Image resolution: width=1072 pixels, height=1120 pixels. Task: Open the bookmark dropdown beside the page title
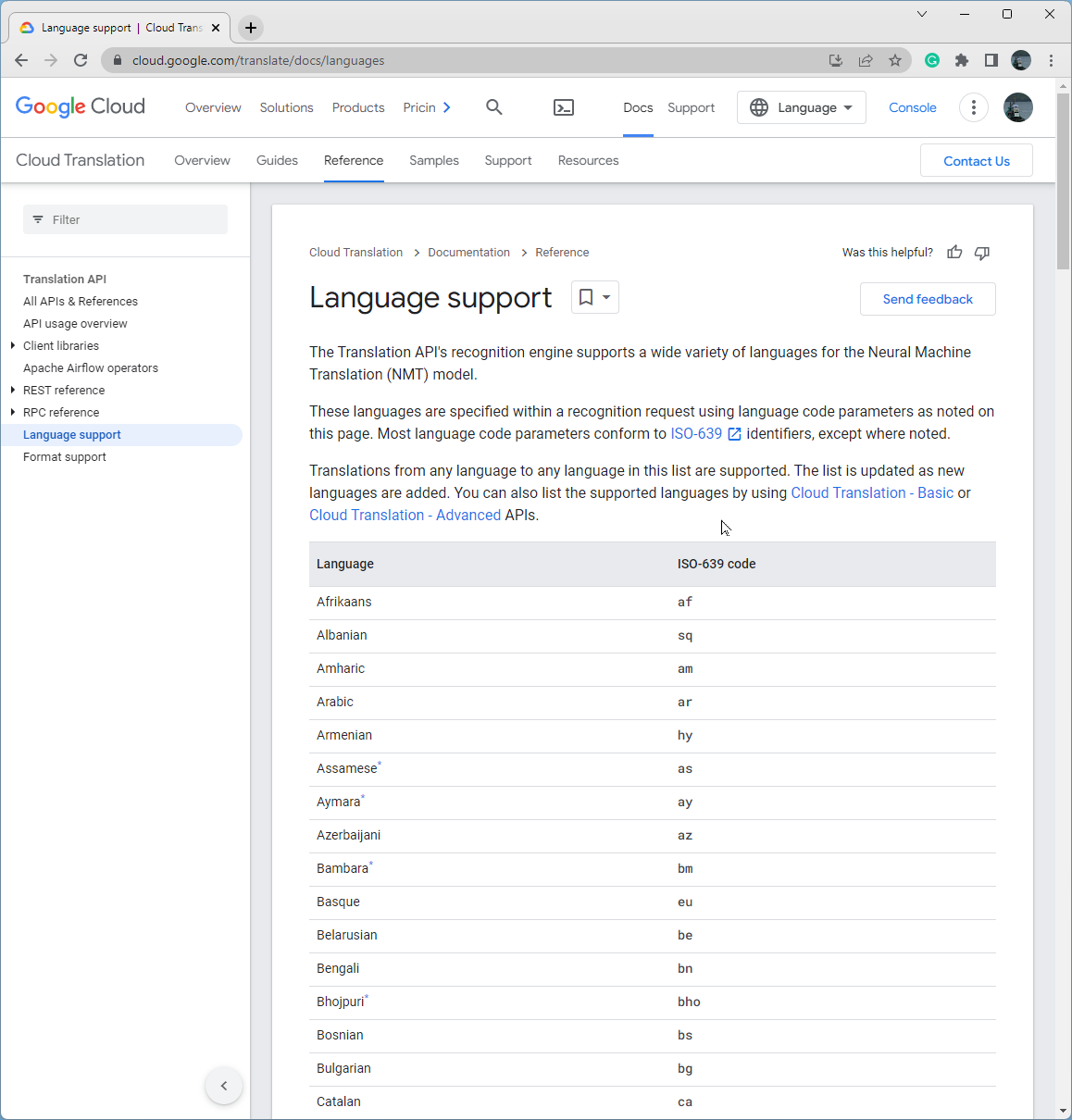pyautogui.click(x=595, y=297)
